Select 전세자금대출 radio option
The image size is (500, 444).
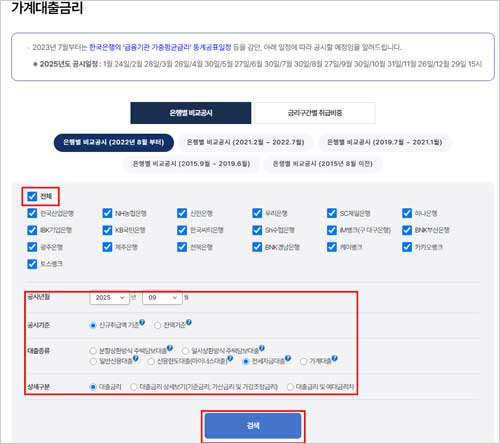[x=246, y=361]
